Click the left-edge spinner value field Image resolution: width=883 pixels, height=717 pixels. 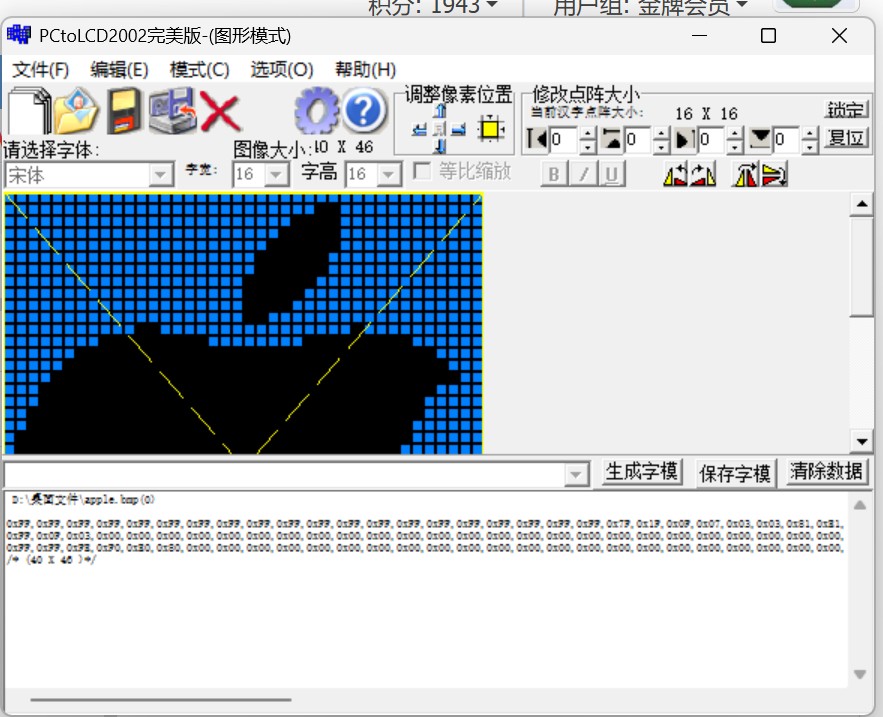pos(564,140)
